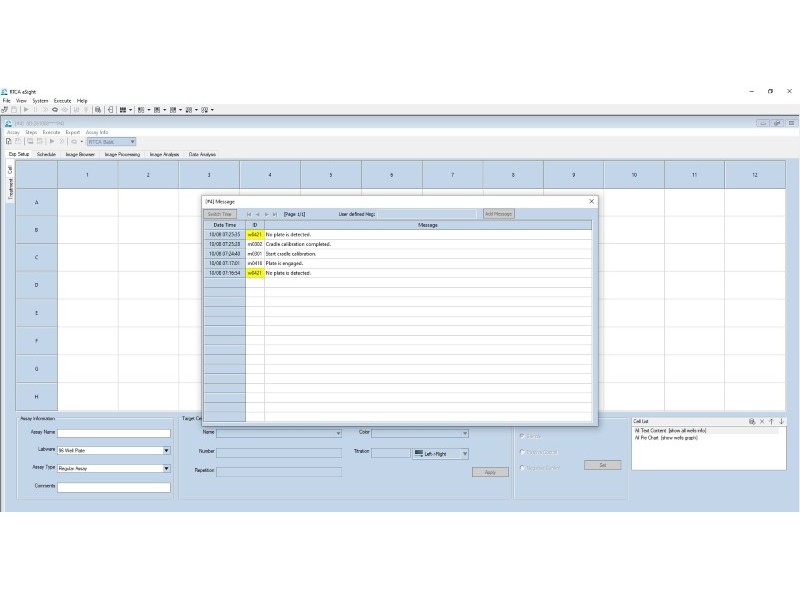Go to first page of messages

pyautogui.click(x=249, y=214)
